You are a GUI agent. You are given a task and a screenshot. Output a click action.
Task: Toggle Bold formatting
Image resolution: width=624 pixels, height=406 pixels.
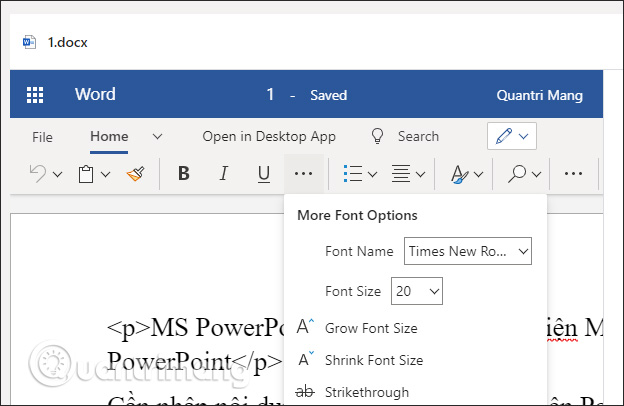[x=183, y=174]
